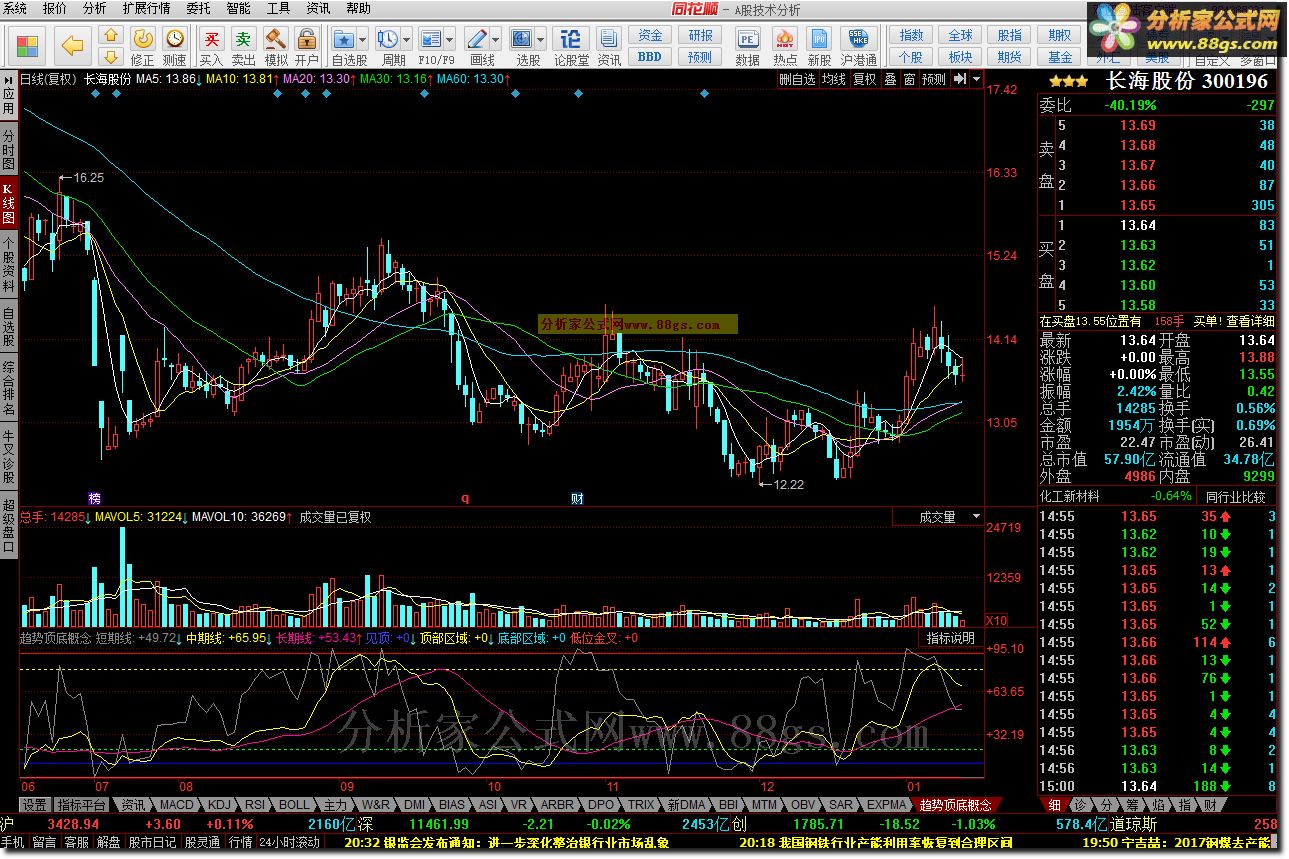
Task: Open the 选股 stock picker icon
Action: 521,40
